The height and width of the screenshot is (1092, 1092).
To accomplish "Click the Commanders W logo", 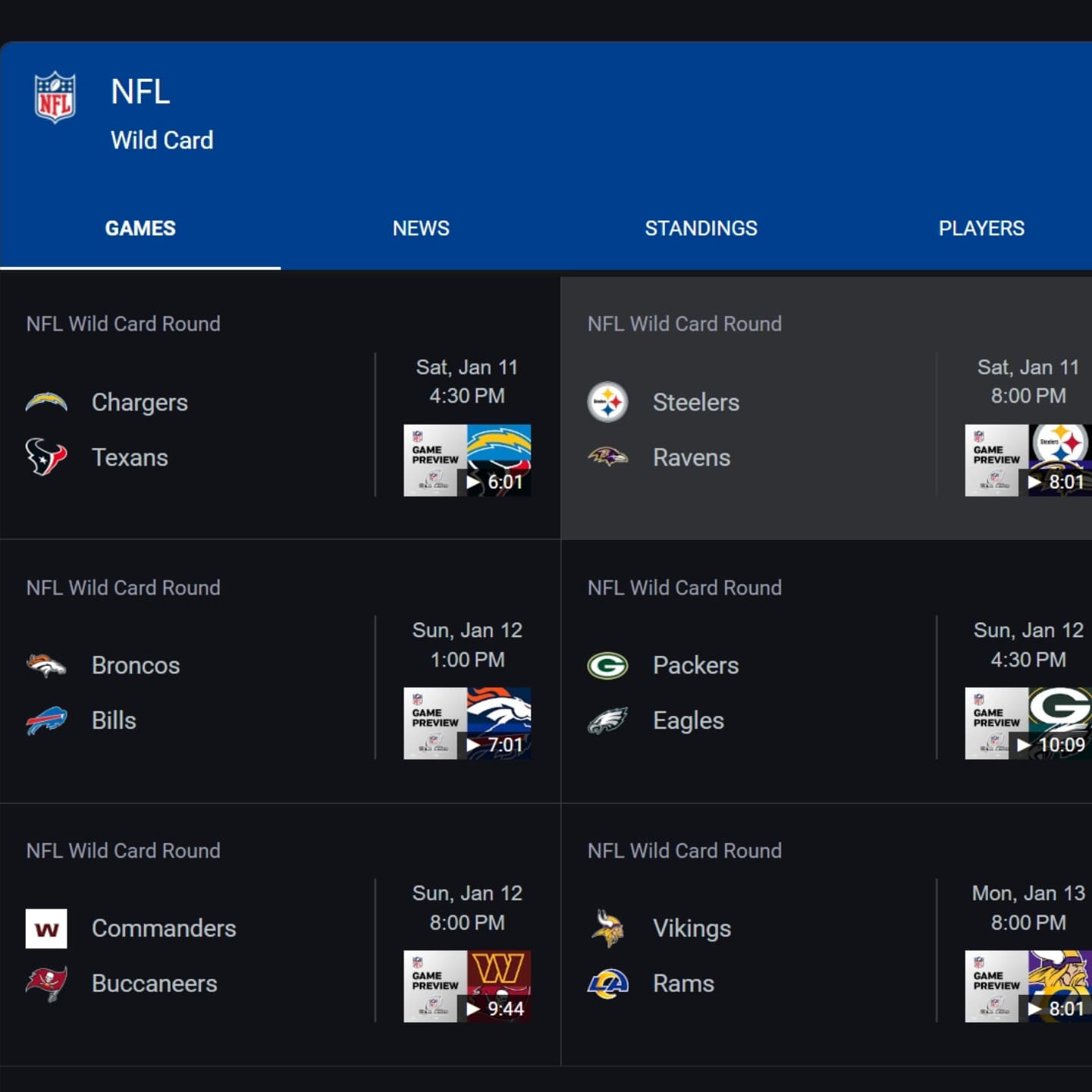I will point(46,928).
